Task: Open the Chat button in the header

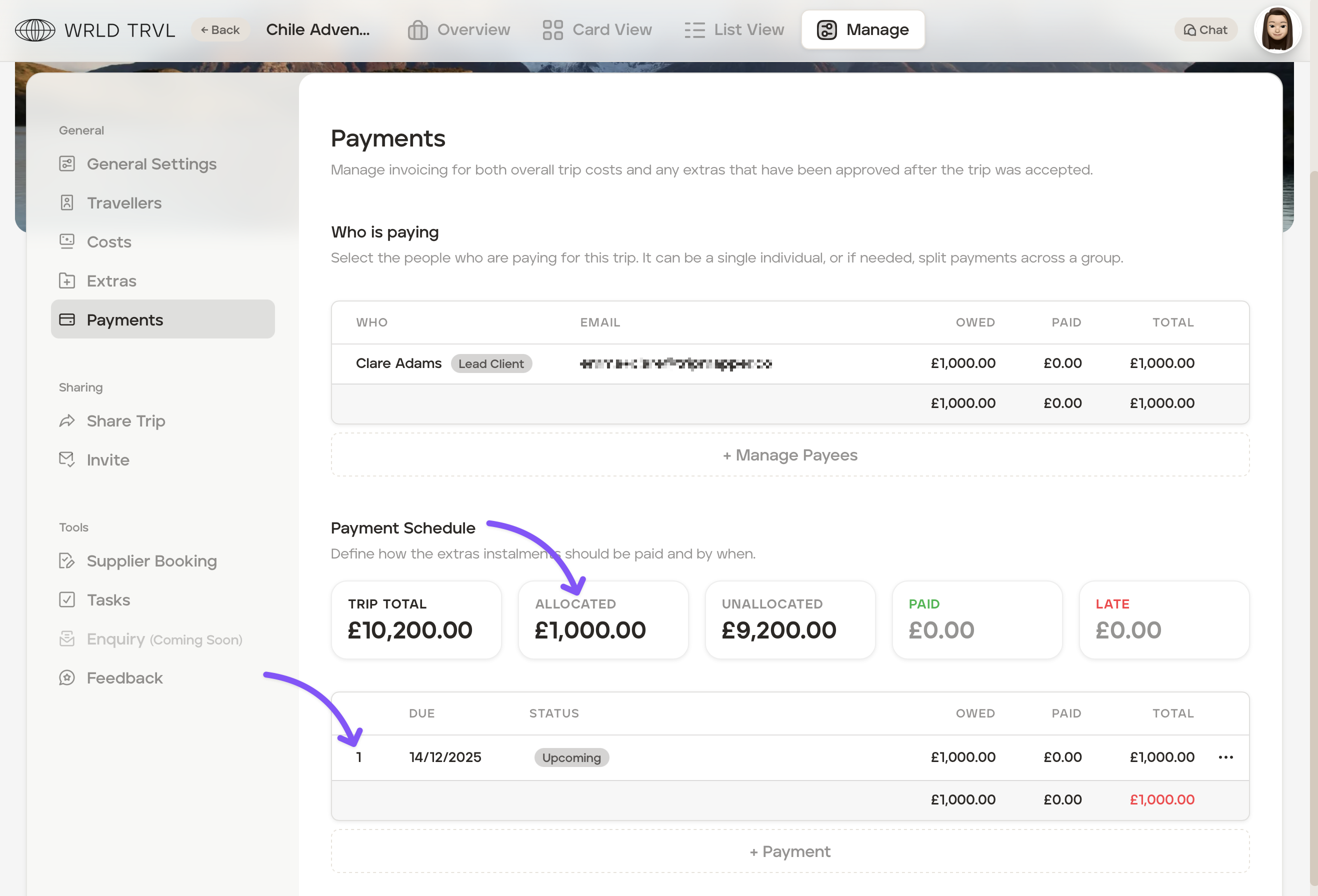Action: [x=1205, y=30]
